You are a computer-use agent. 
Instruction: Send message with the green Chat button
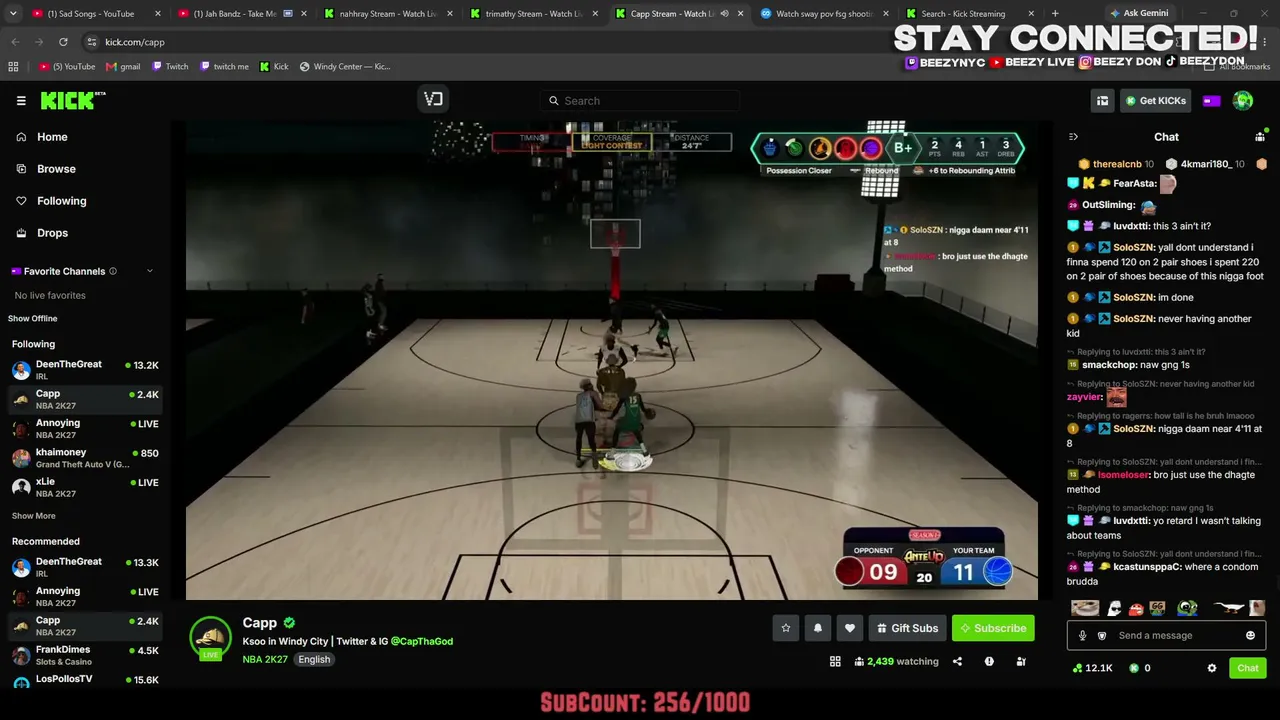pyautogui.click(x=1248, y=668)
